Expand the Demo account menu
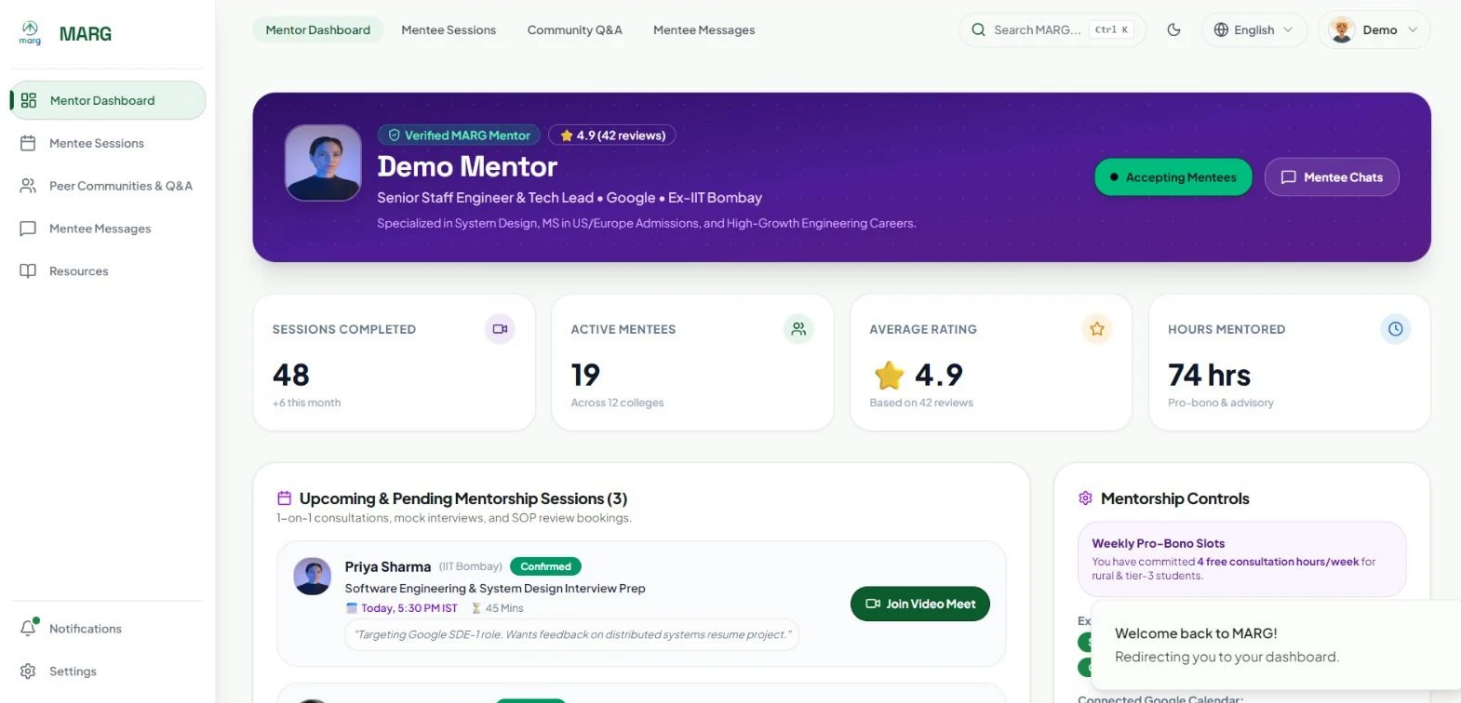The image size is (1461, 703). click(x=1374, y=30)
